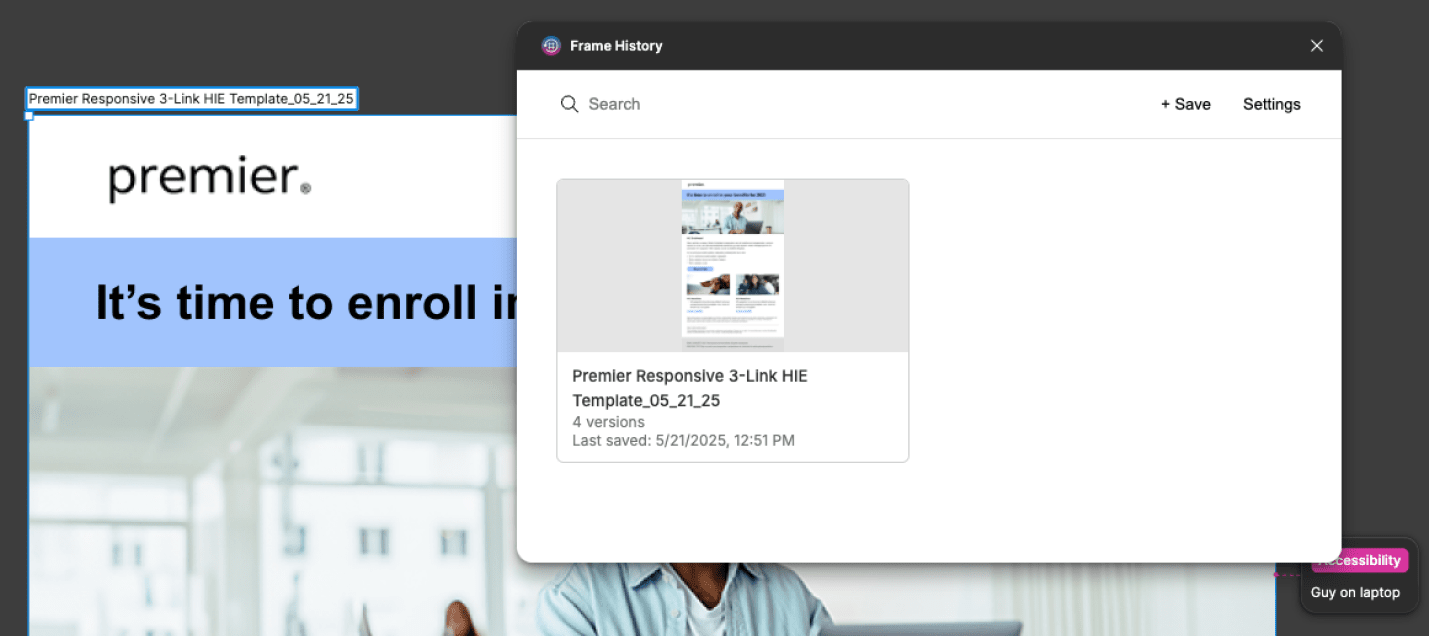Open the saved frame preview thumbnail

coord(732,266)
